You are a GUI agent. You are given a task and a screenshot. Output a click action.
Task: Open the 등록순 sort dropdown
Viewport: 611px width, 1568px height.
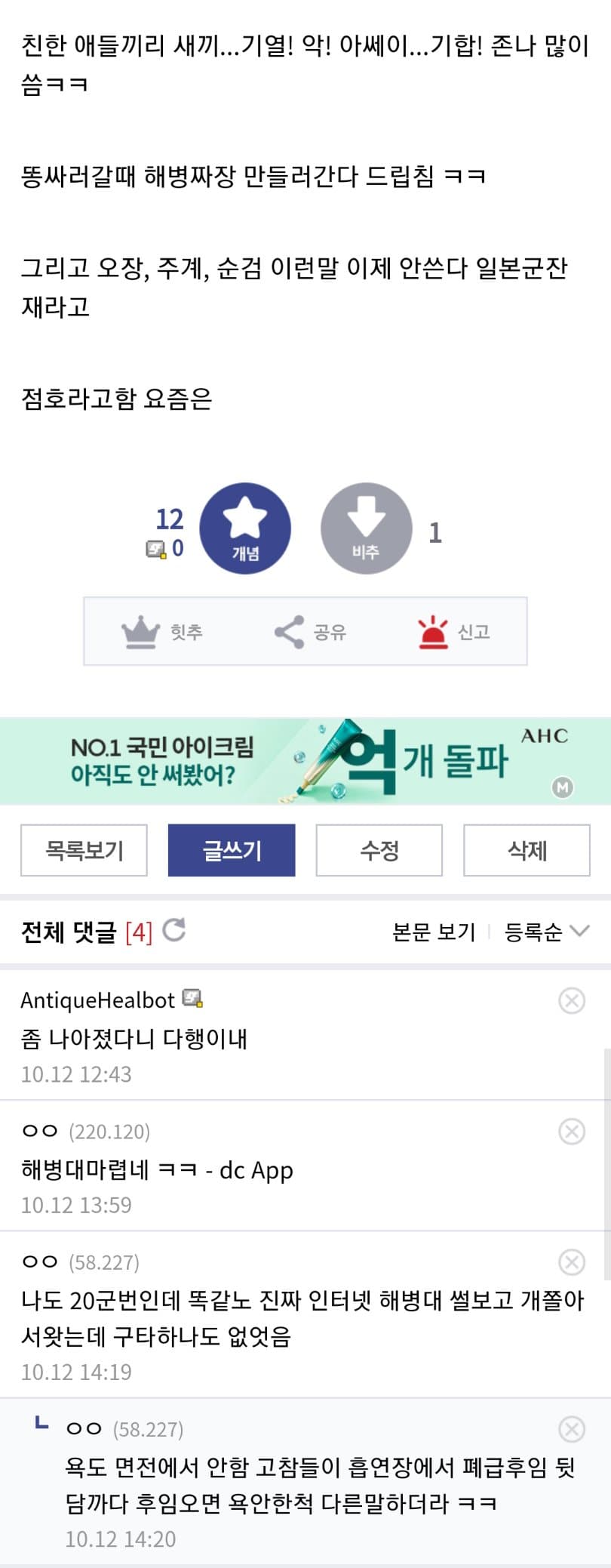(x=545, y=932)
